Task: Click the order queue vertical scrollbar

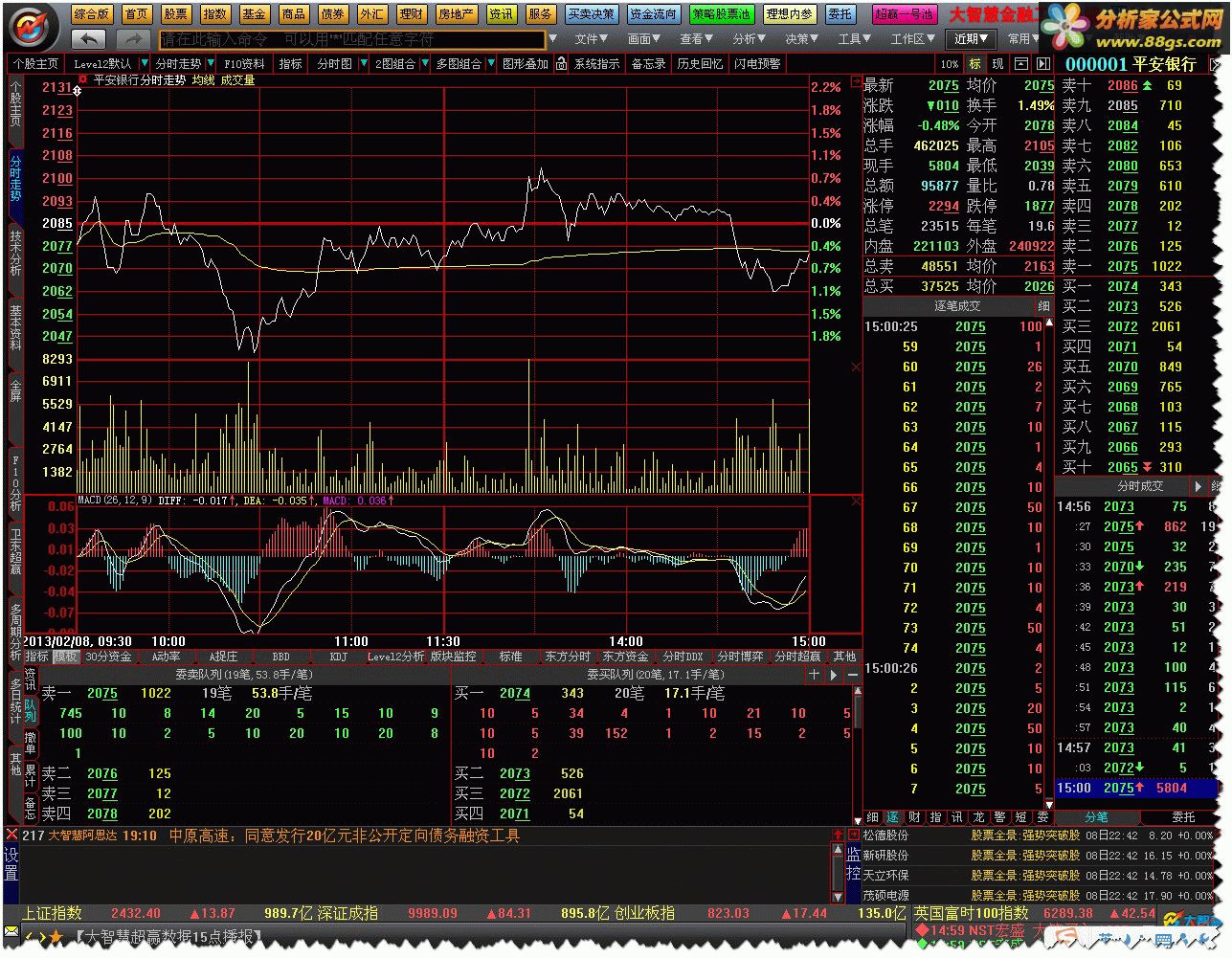Action: tap(858, 754)
